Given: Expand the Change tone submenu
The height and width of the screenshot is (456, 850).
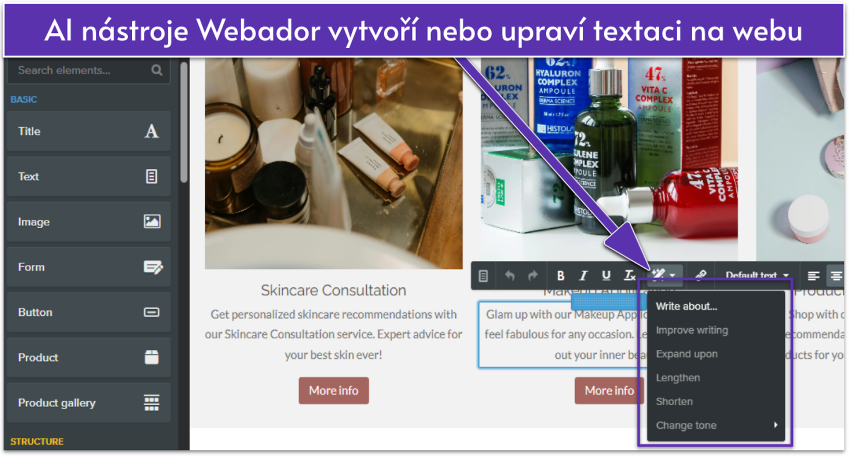Looking at the screenshot, I should 716,426.
